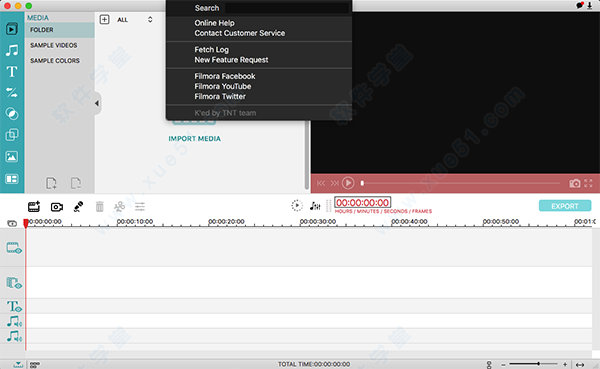Click the record camera icon
Image resolution: width=600 pixels, height=369 pixels.
[x=57, y=207]
